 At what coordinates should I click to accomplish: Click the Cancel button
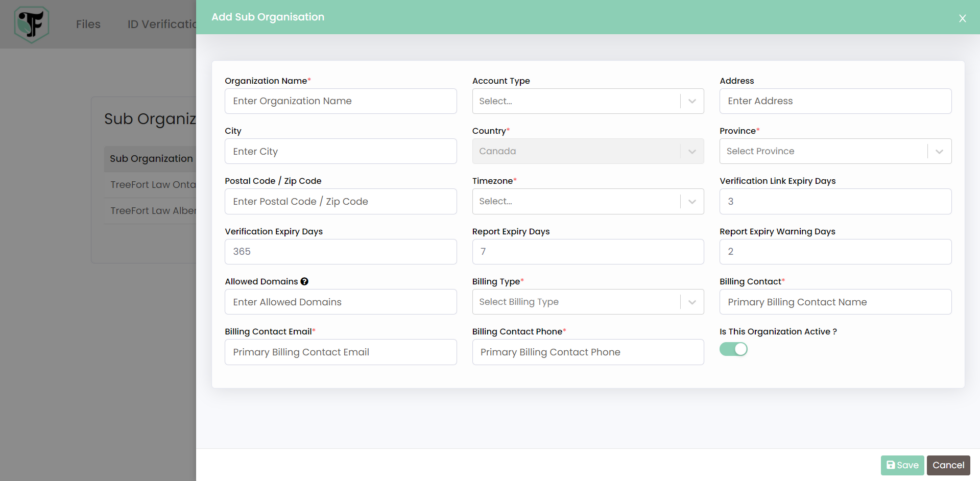point(948,465)
